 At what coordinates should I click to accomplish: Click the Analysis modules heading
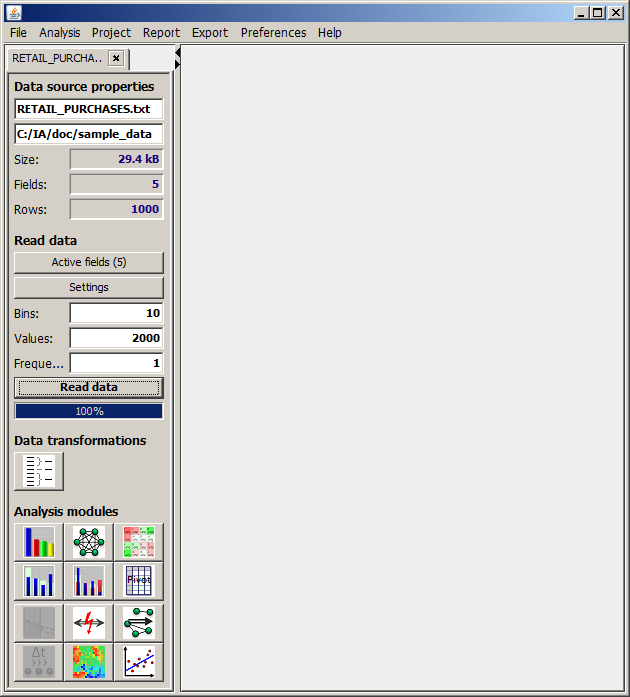[x=66, y=511]
